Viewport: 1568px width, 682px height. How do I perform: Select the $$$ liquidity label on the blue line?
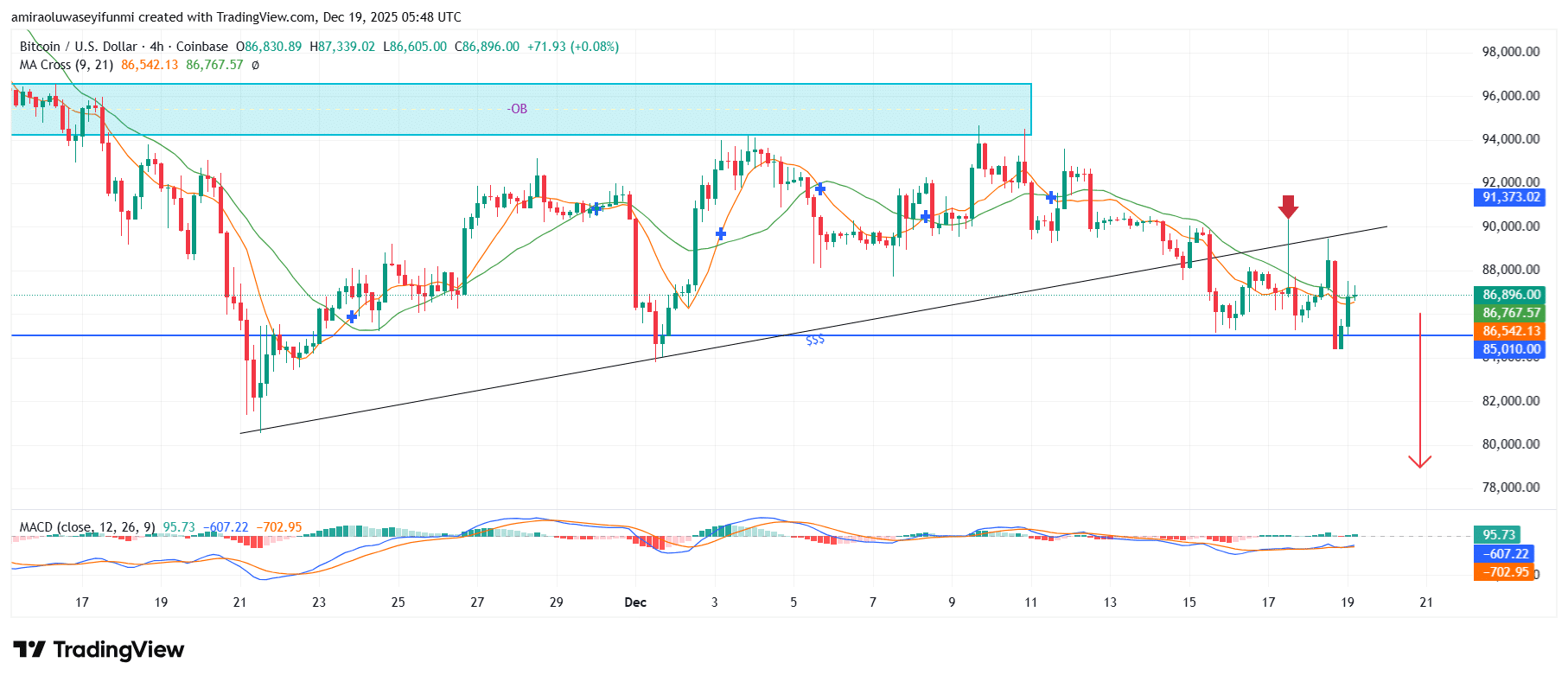click(815, 340)
